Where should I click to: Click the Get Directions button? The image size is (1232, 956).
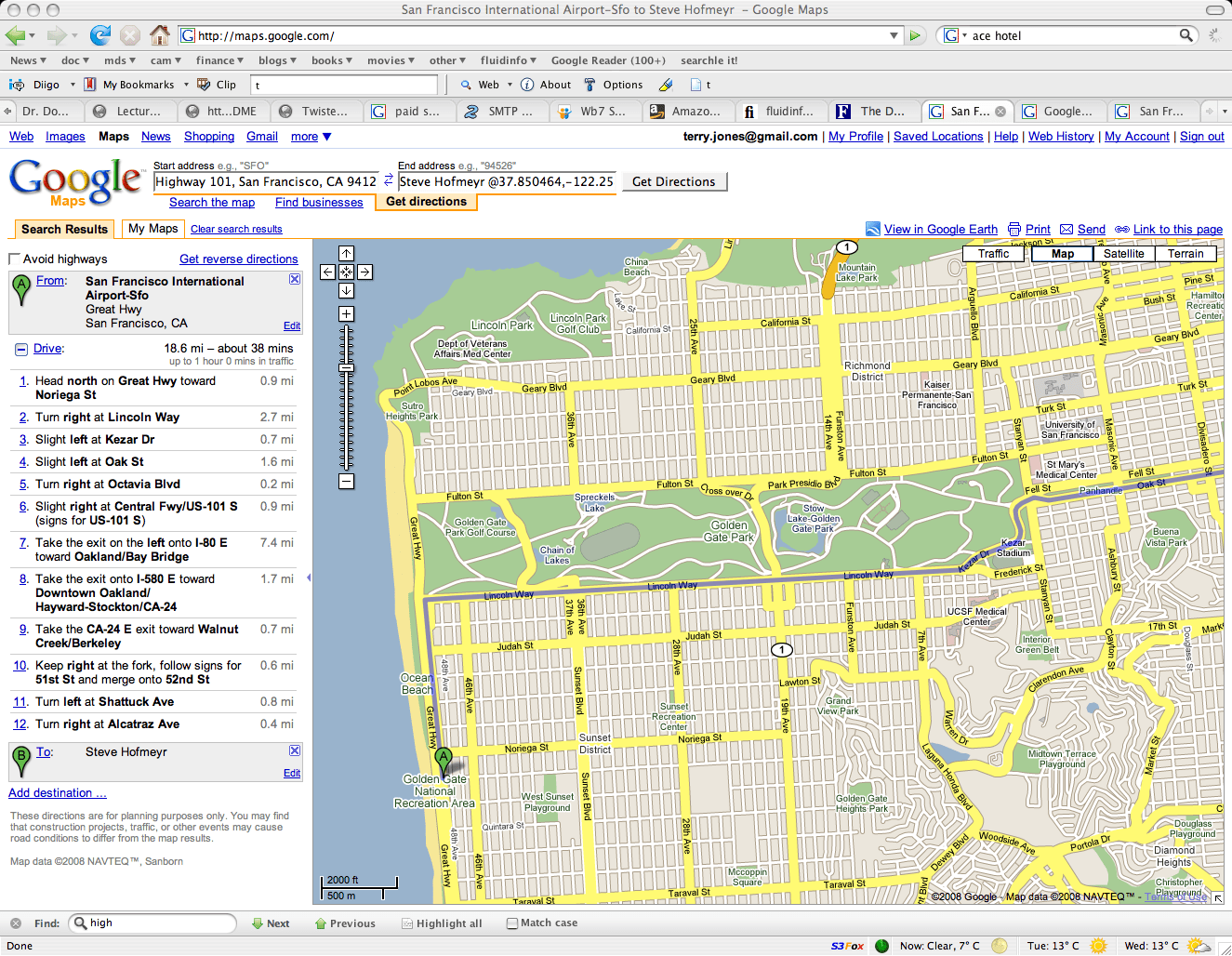[x=674, y=181]
